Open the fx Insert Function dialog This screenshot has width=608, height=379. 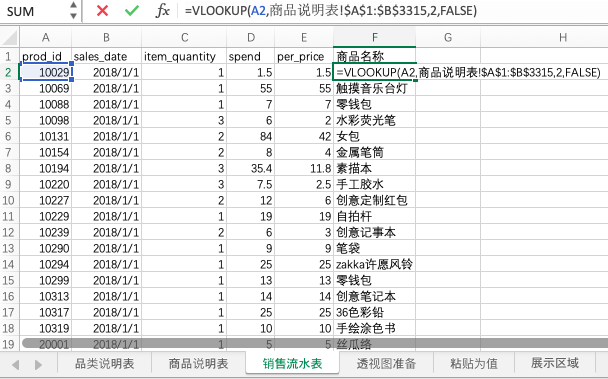(x=162, y=10)
